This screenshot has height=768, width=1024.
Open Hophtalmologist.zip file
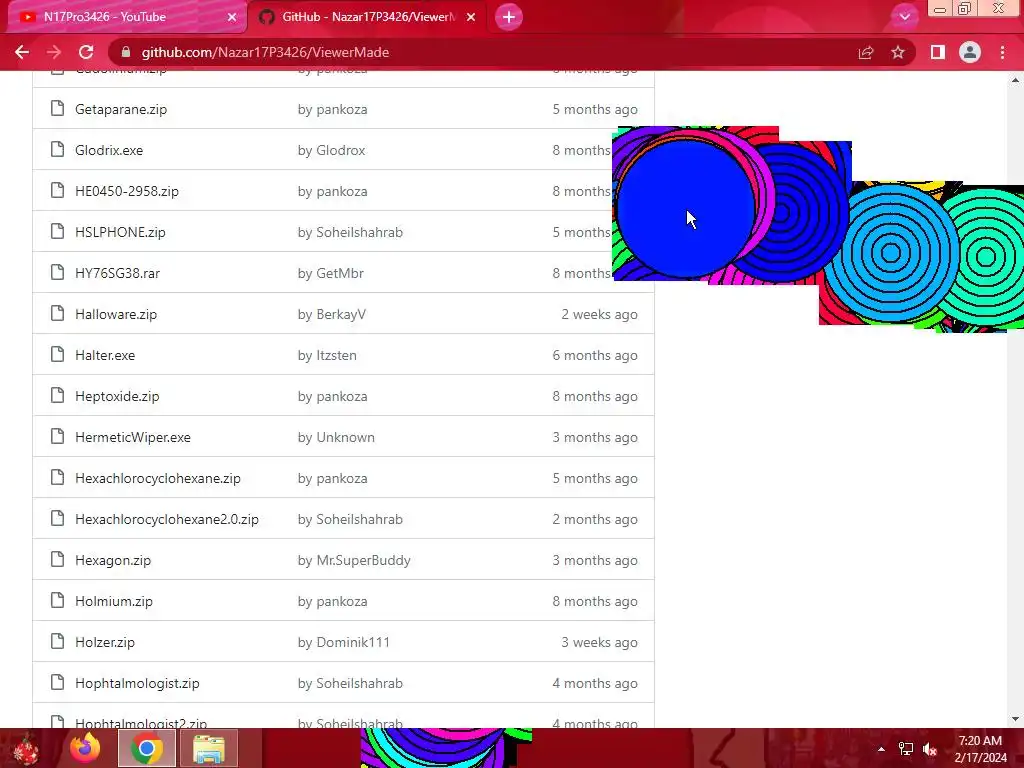[x=137, y=683]
